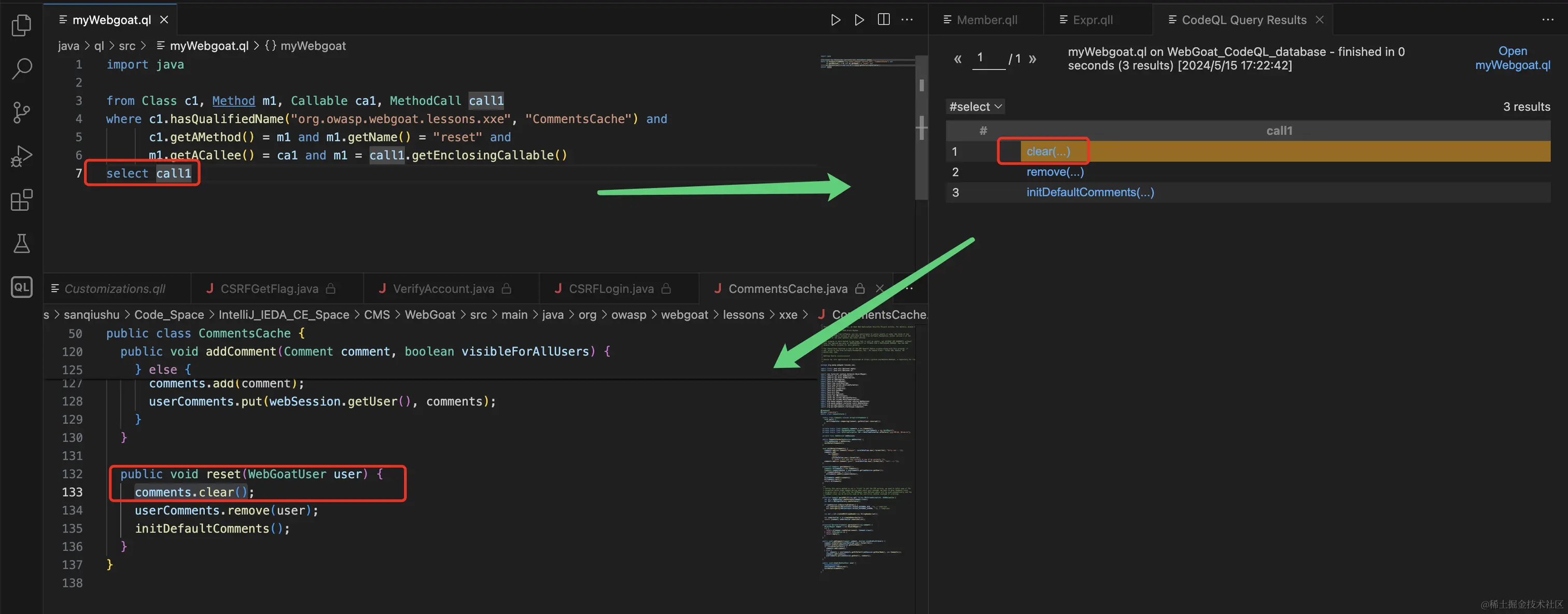Click the CommentsCache.java minimap

pyautogui.click(x=867, y=449)
